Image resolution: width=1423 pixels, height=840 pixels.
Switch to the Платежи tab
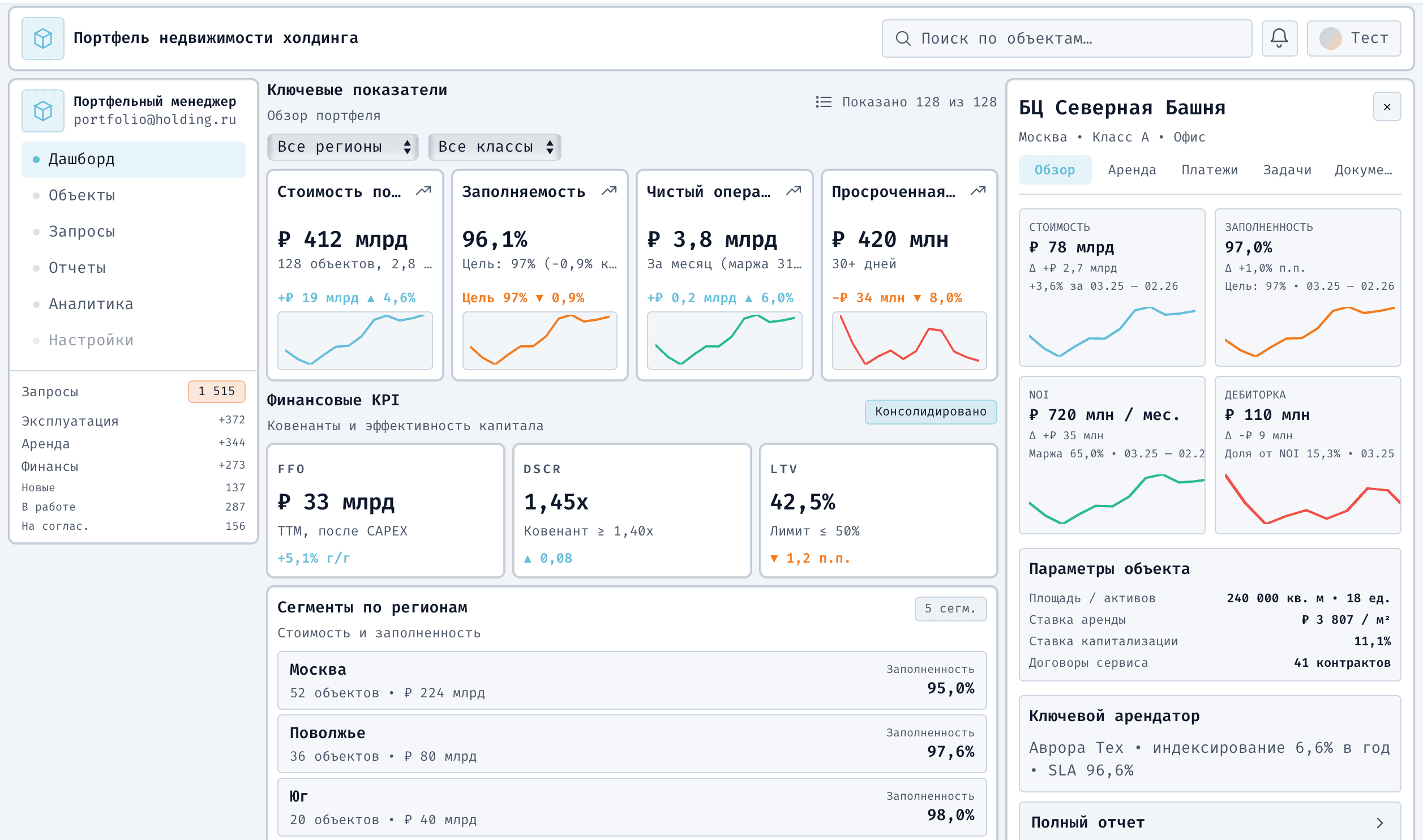pyautogui.click(x=1209, y=170)
